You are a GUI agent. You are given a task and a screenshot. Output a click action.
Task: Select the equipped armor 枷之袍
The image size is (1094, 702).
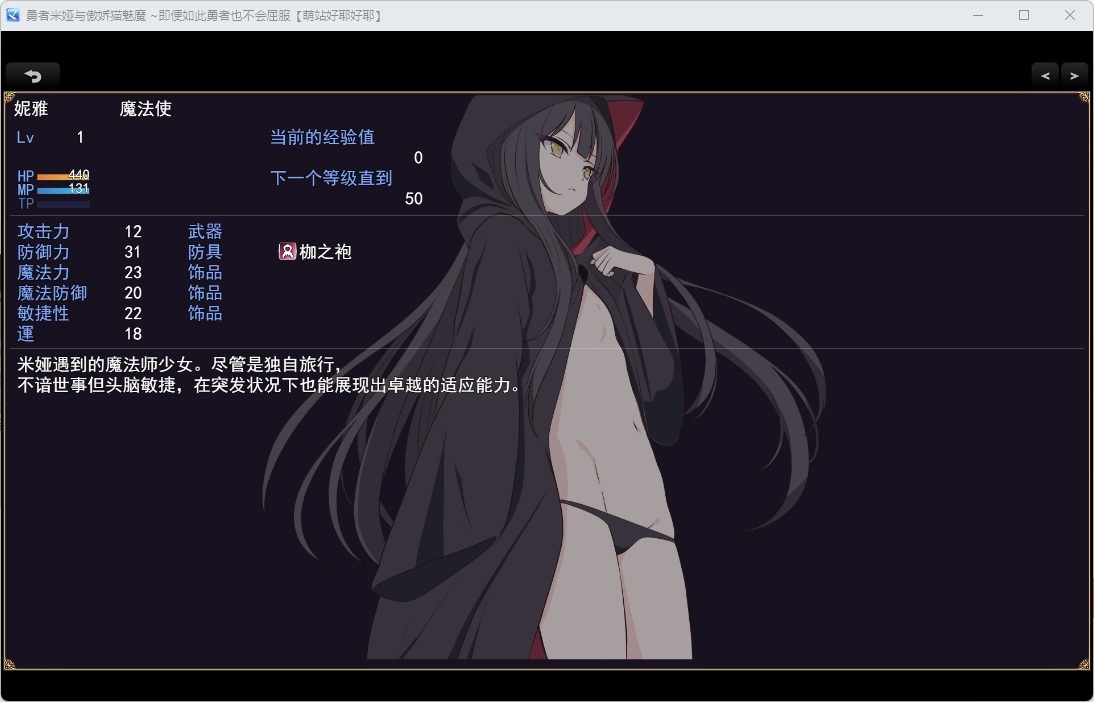[x=315, y=251]
